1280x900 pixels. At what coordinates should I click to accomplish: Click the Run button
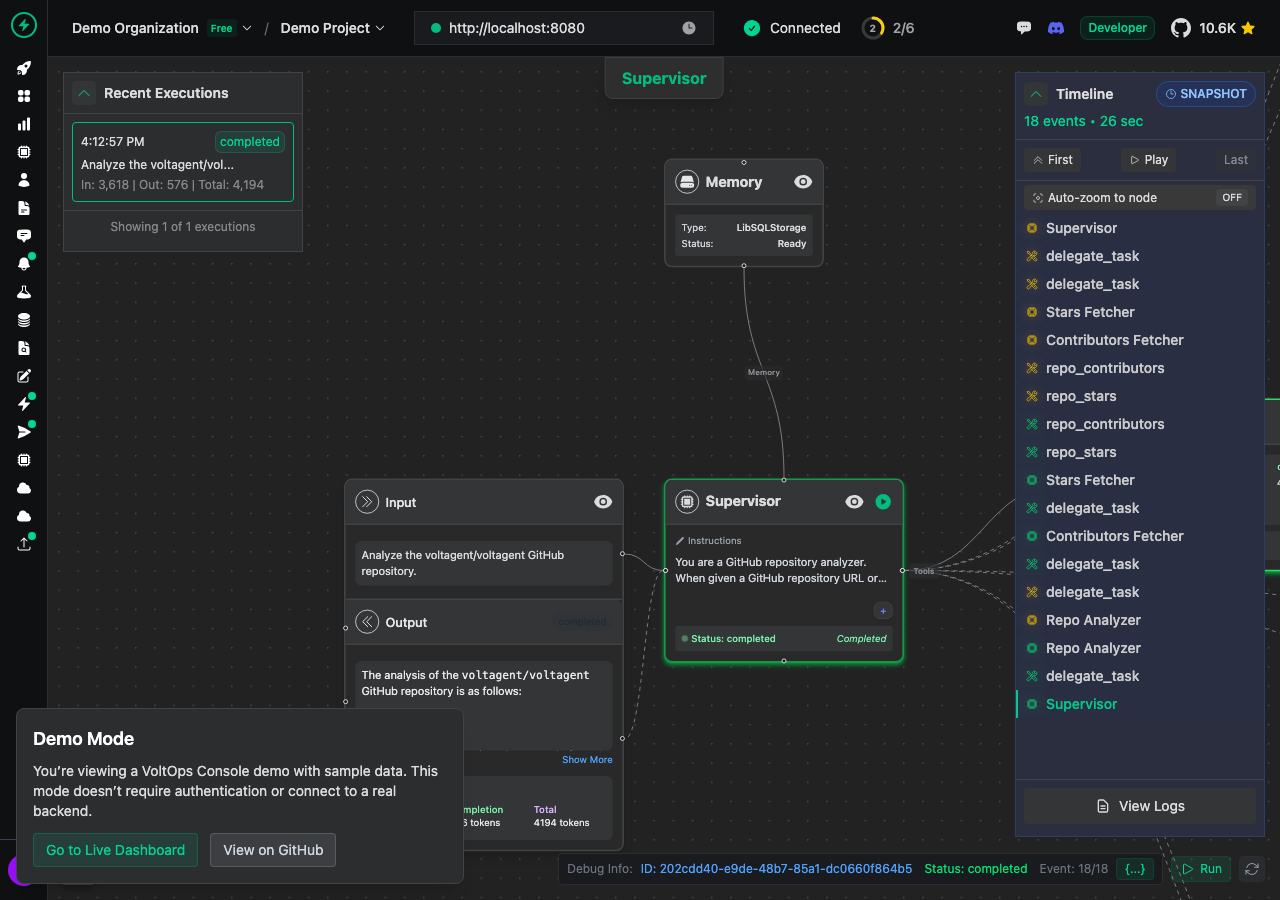coord(1201,869)
